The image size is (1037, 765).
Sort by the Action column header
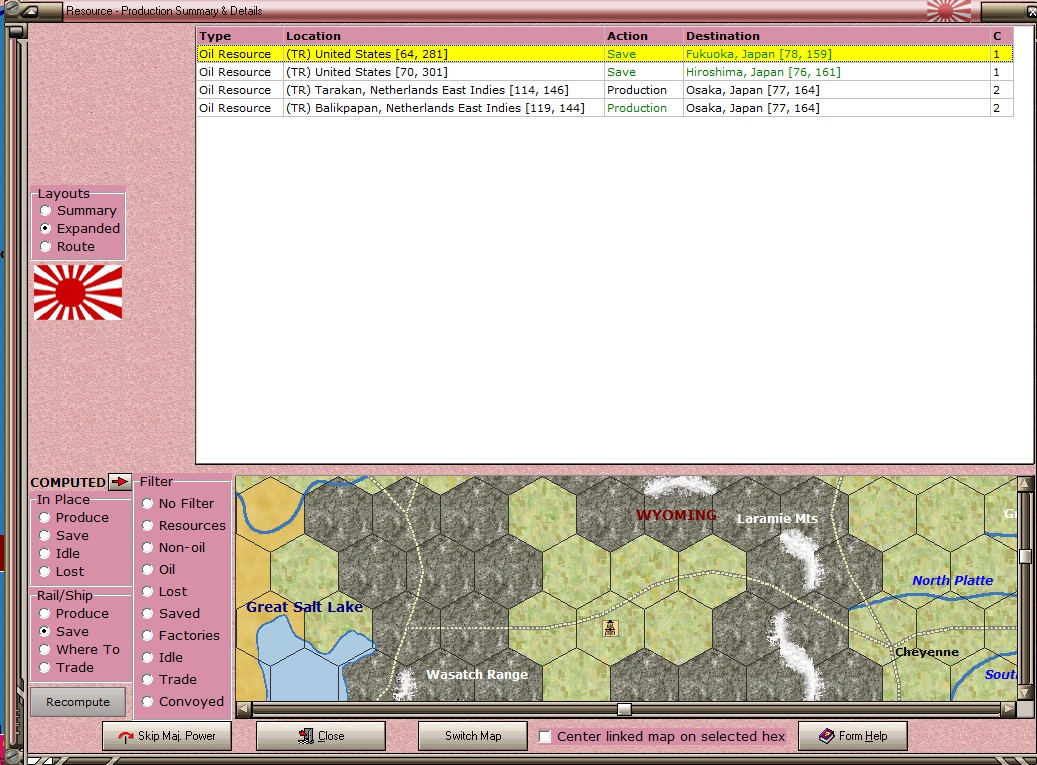point(643,36)
